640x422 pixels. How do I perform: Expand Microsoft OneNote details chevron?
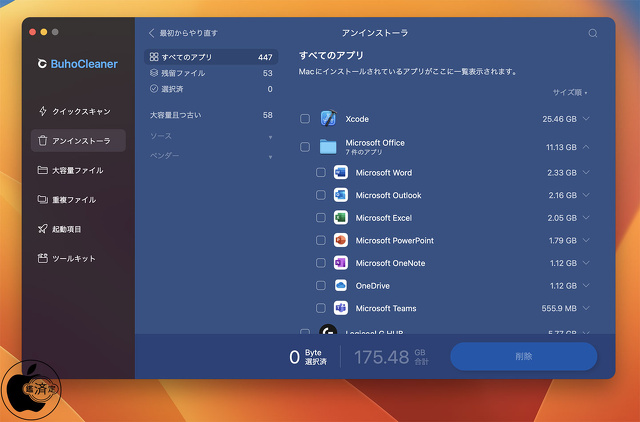click(586, 263)
